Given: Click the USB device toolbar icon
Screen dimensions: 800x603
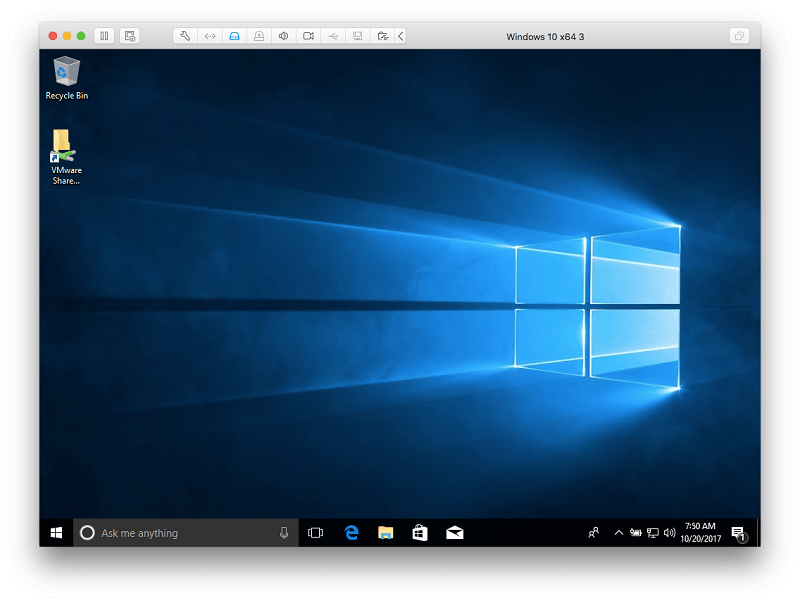Looking at the screenshot, I should (x=333, y=36).
